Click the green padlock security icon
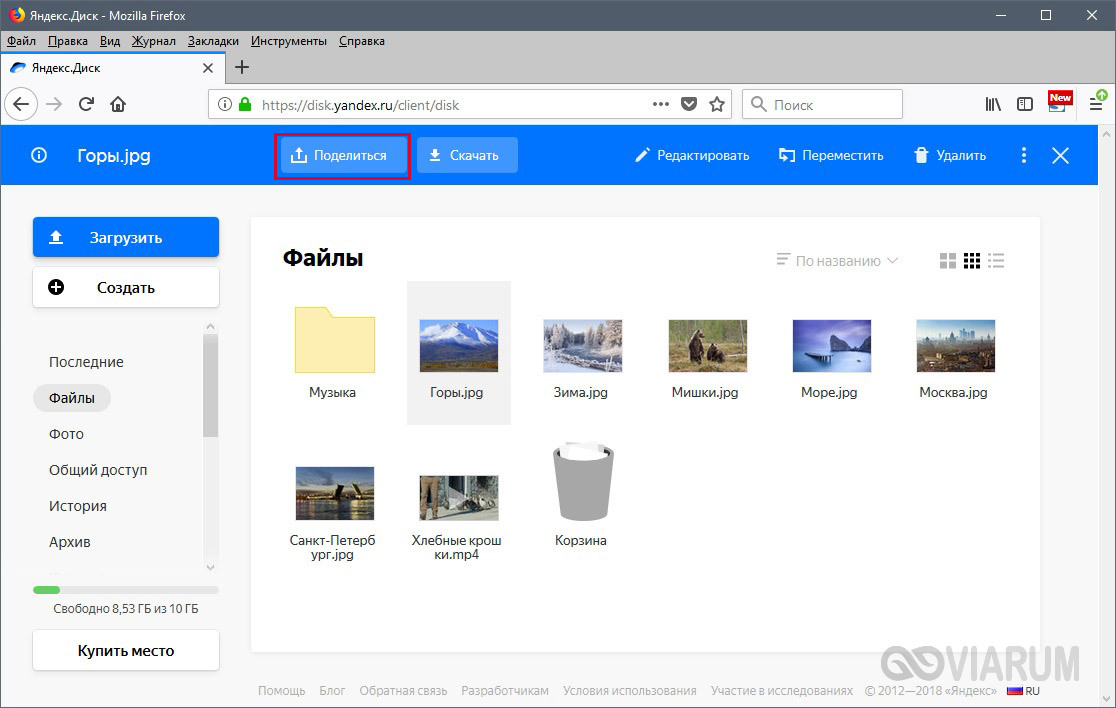The height and width of the screenshot is (708, 1116). coord(245,105)
